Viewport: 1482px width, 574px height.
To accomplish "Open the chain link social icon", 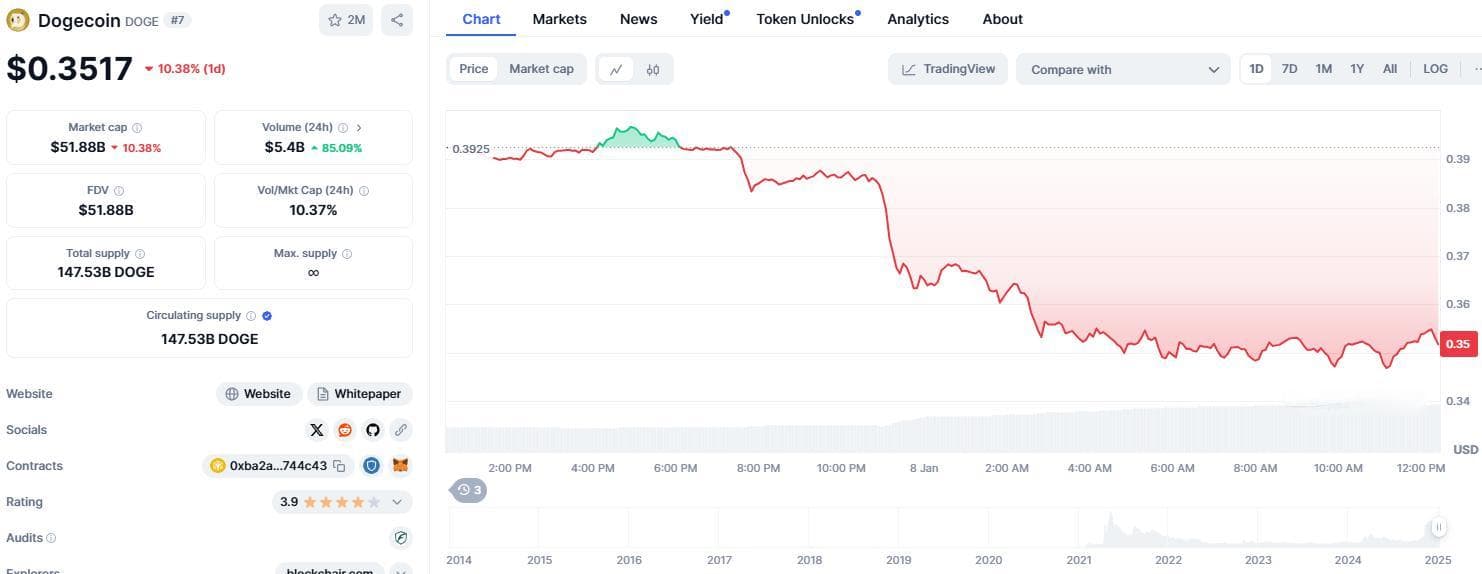I will point(401,430).
